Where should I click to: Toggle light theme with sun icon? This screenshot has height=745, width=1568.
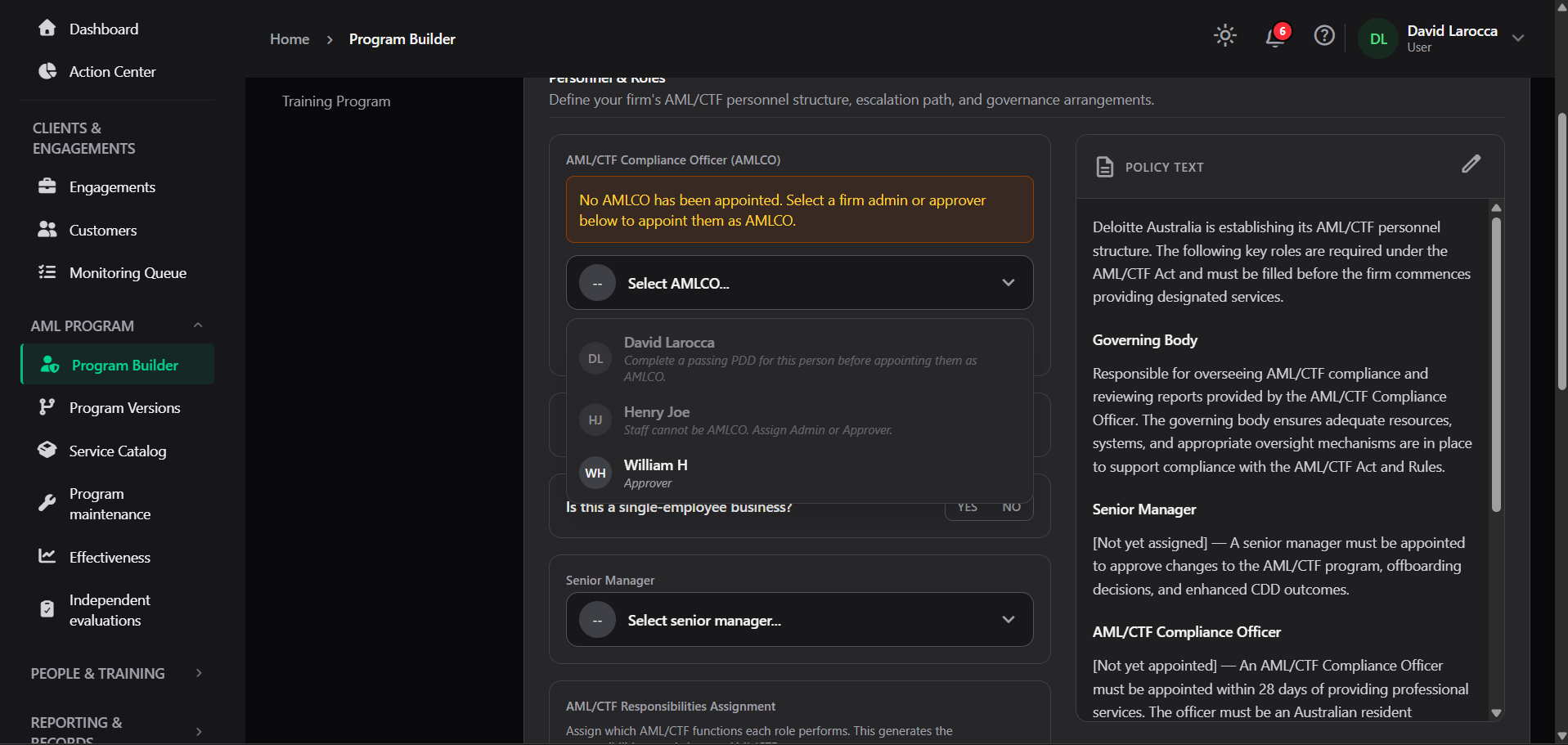(x=1225, y=35)
